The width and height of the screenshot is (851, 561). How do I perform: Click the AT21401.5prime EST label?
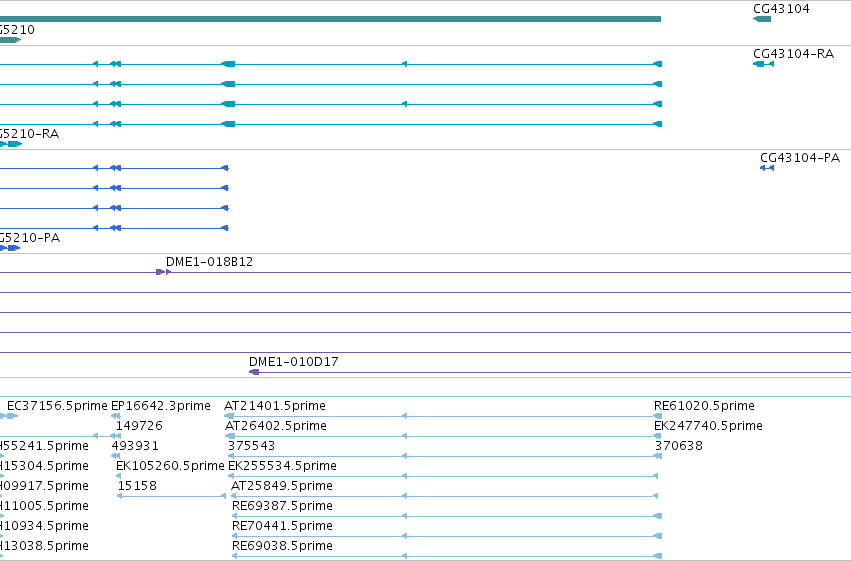pyautogui.click(x=275, y=406)
